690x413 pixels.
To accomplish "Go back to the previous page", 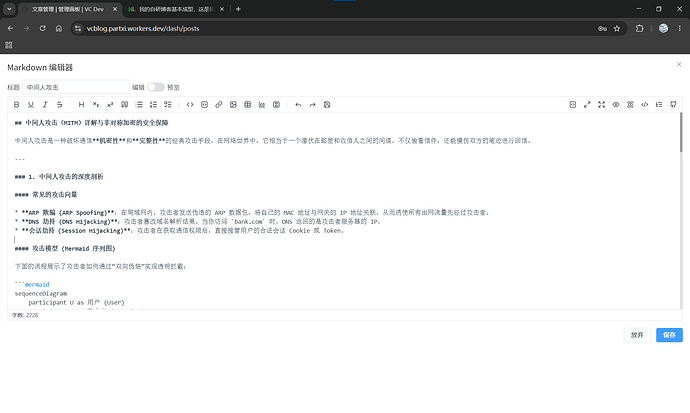I will 10,28.
